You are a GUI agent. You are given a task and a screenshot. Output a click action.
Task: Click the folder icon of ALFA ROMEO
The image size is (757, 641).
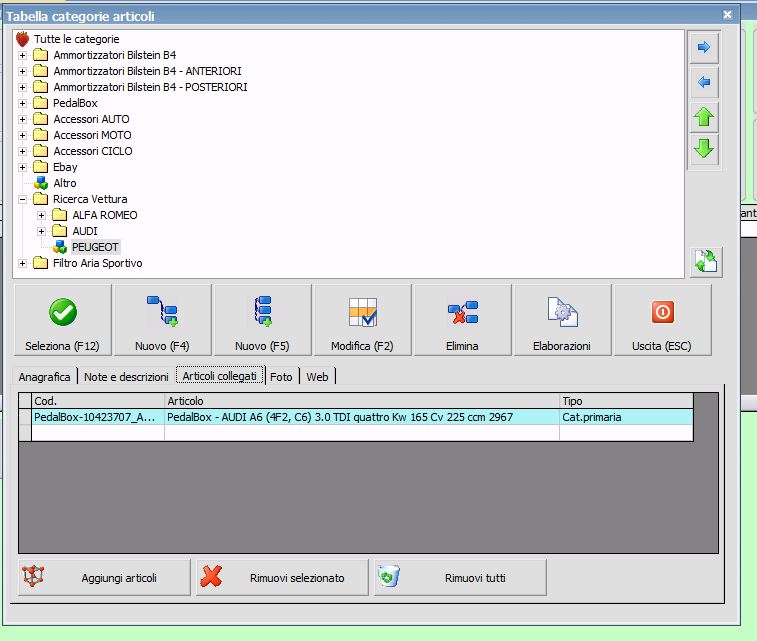pos(59,215)
